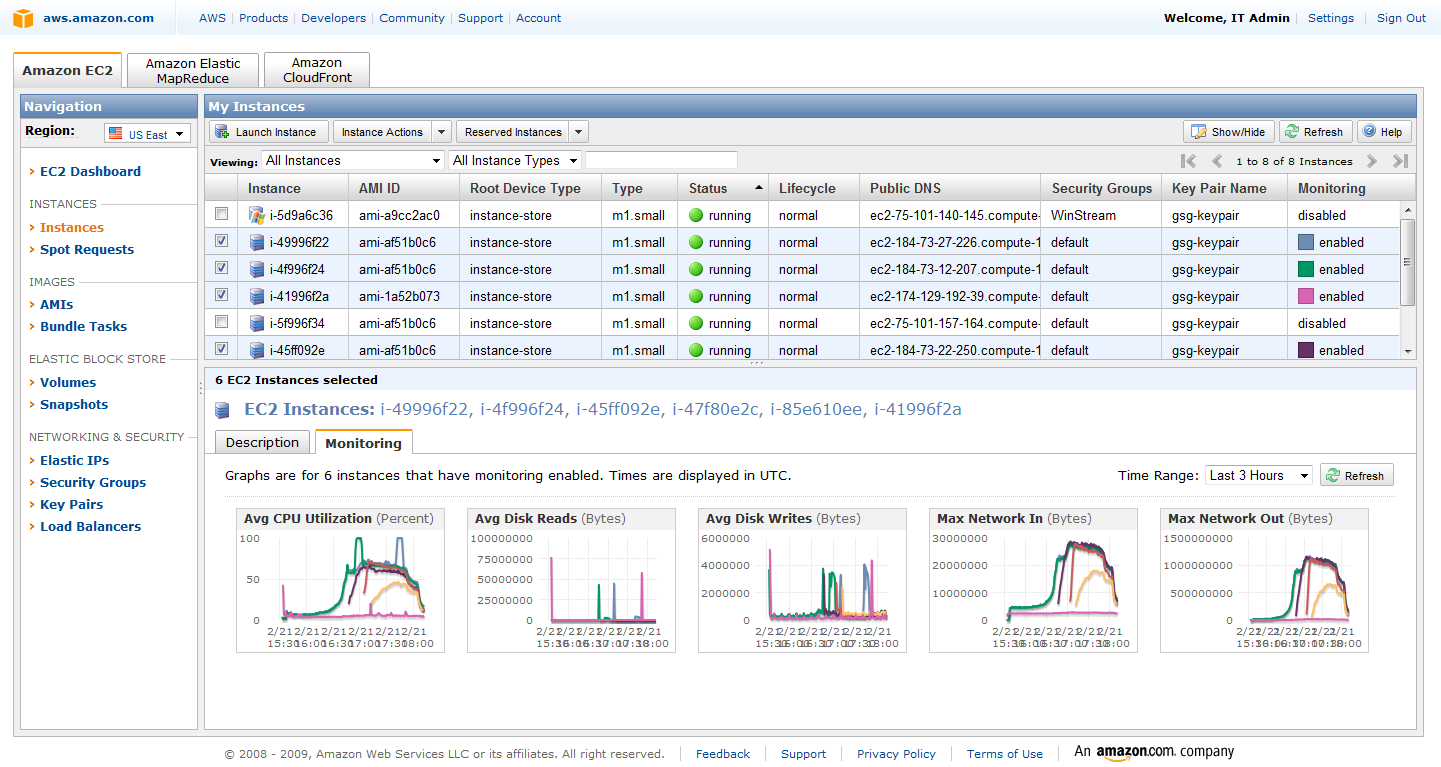This screenshot has width=1441, height=767.
Task: Switch to Amazon EC2 tab
Action: (x=68, y=71)
